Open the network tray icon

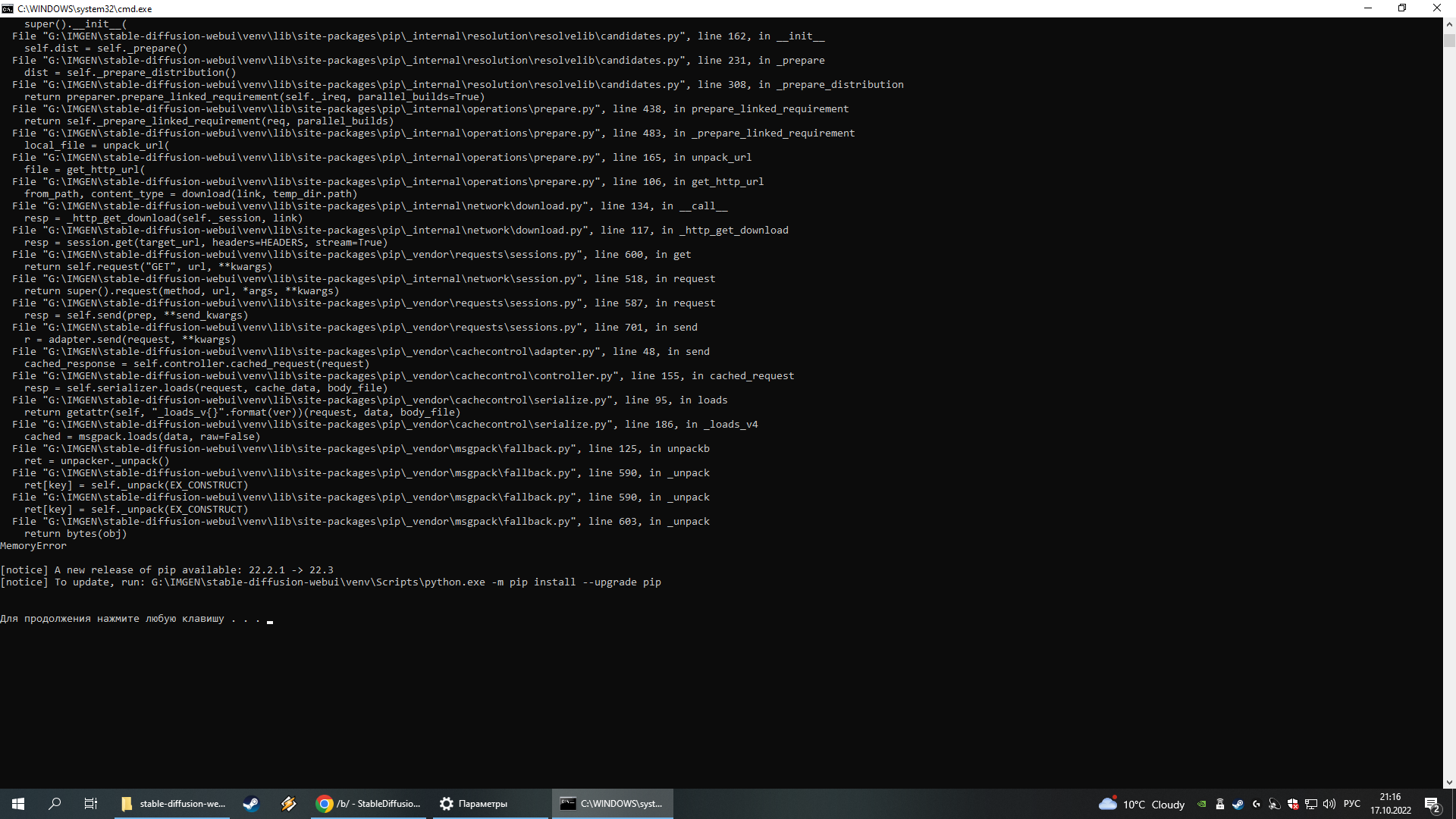pyautogui.click(x=1311, y=804)
